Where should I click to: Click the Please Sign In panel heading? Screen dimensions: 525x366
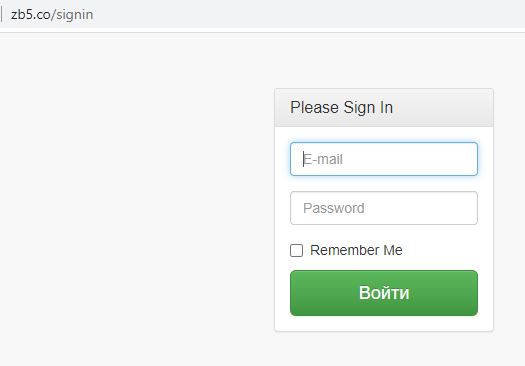pyautogui.click(x=341, y=107)
